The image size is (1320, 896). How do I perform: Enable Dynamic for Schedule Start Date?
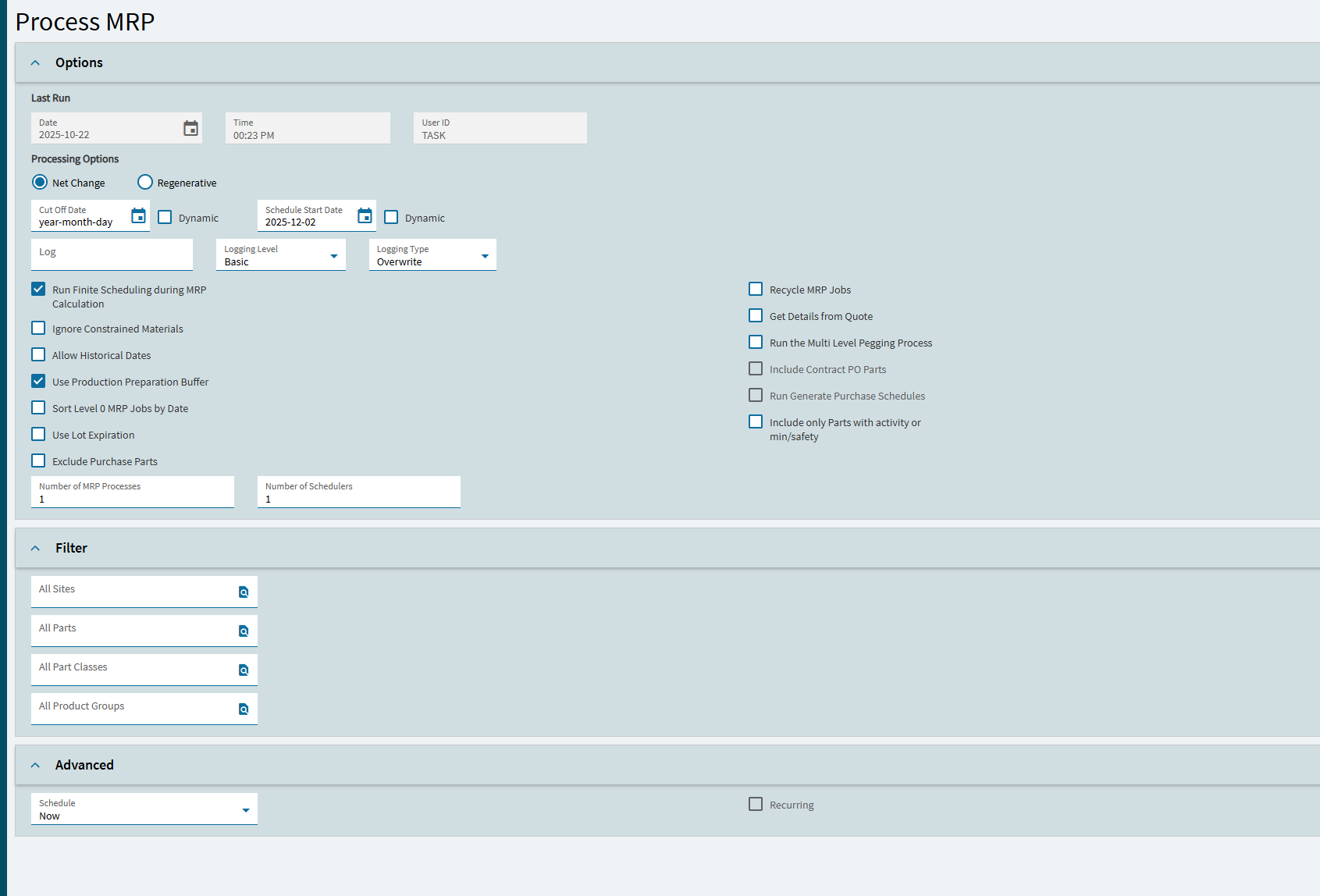click(391, 217)
